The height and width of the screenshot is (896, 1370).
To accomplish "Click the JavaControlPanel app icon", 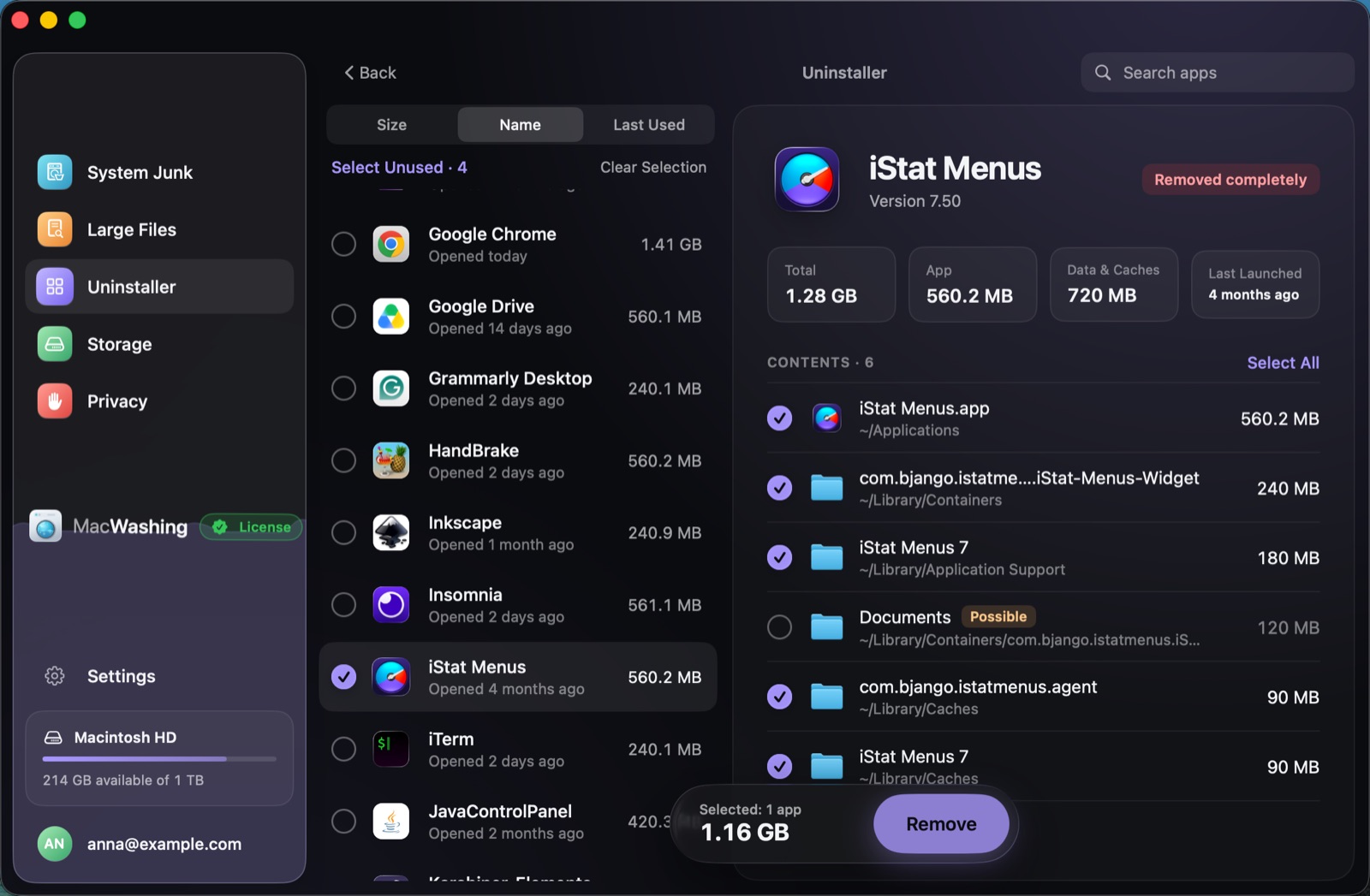I will (391, 822).
